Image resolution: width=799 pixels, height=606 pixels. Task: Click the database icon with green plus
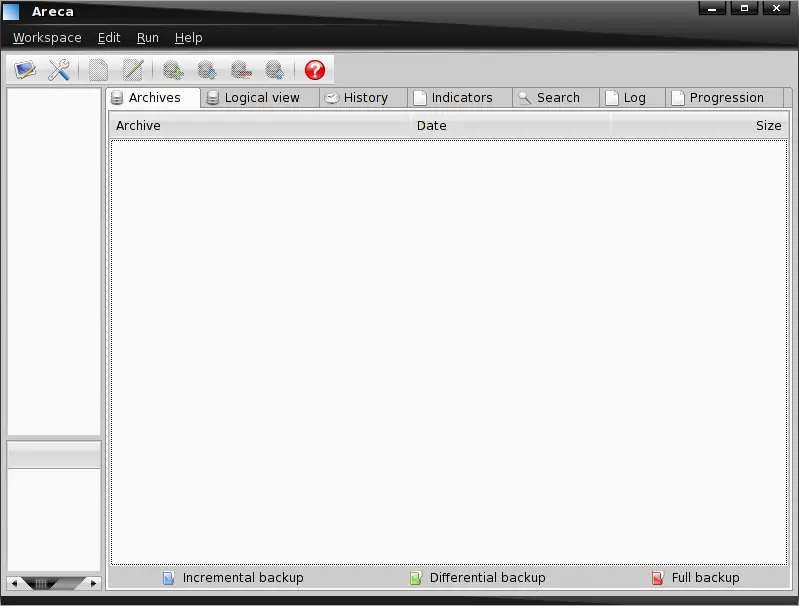173,70
